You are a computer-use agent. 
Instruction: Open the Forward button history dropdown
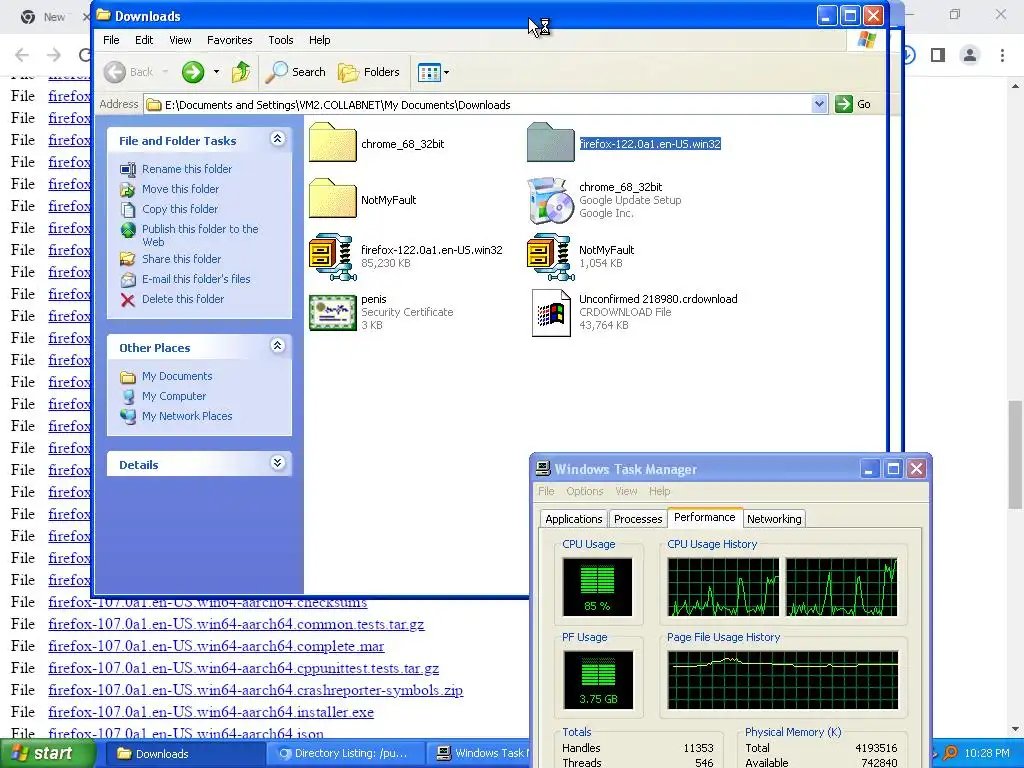pyautogui.click(x=216, y=72)
